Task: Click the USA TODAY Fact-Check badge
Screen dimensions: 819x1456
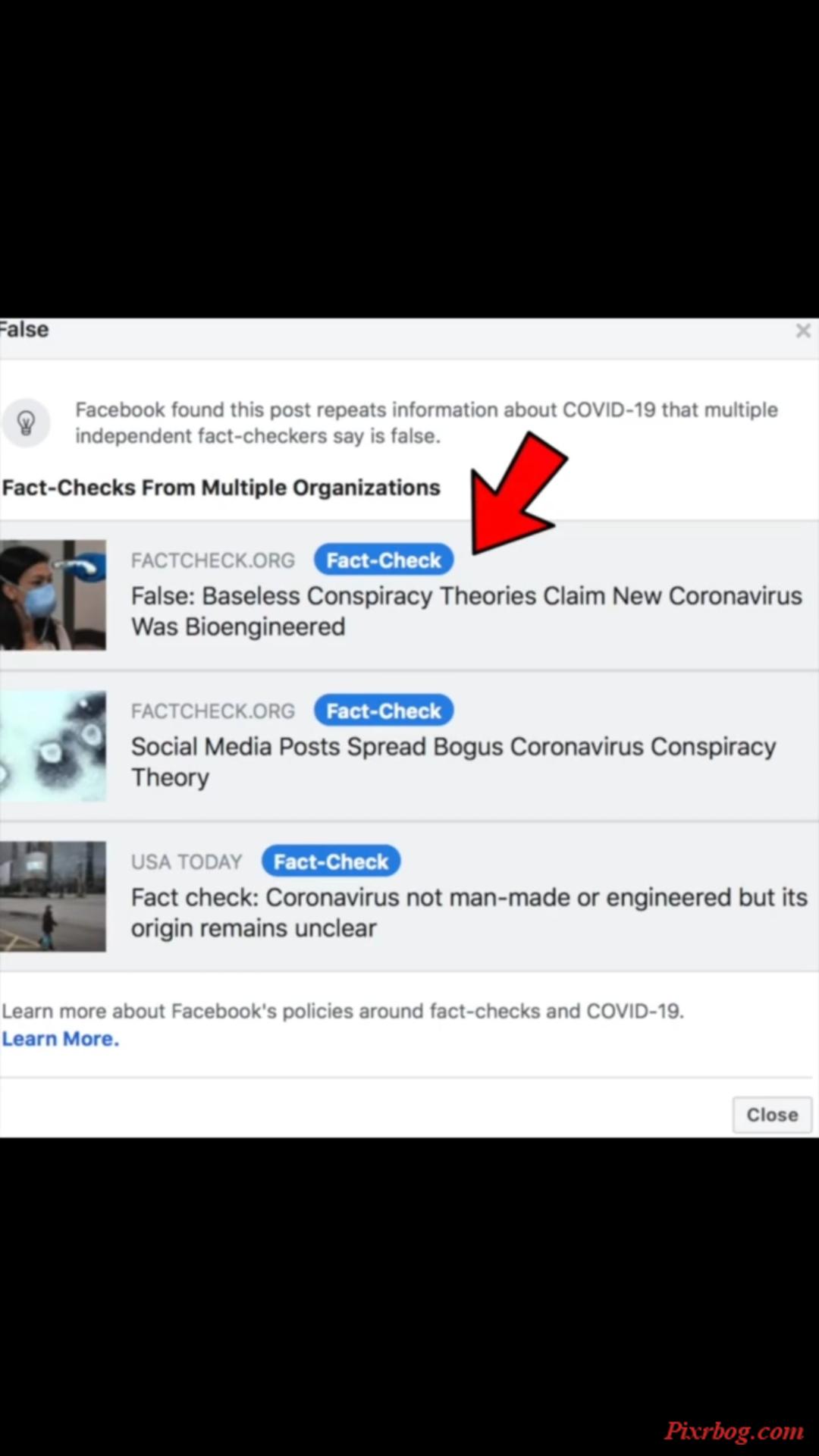Action: click(331, 862)
